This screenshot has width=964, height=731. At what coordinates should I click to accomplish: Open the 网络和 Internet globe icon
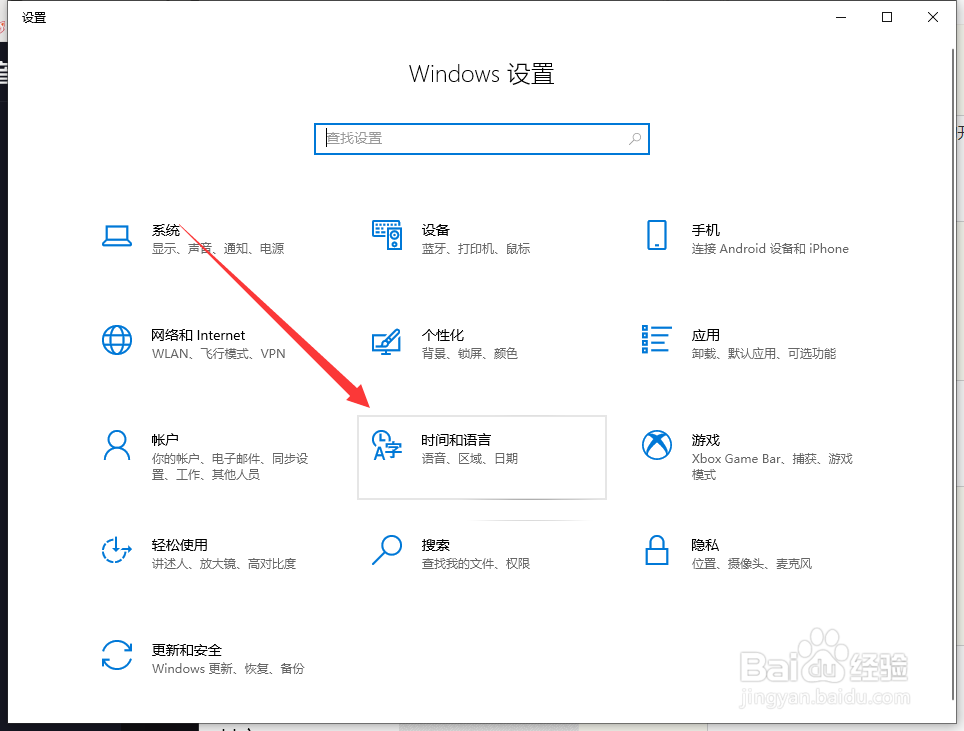[x=117, y=340]
